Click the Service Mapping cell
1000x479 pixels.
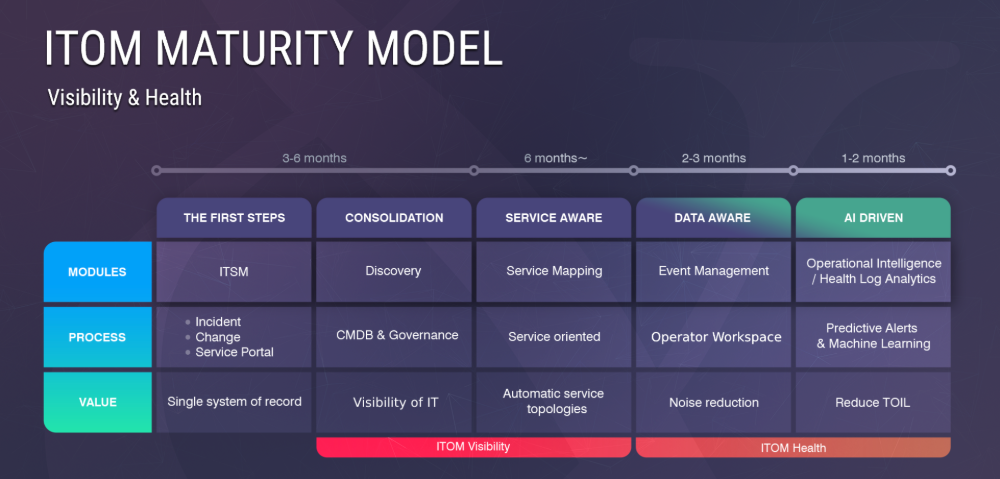pyautogui.click(x=554, y=272)
